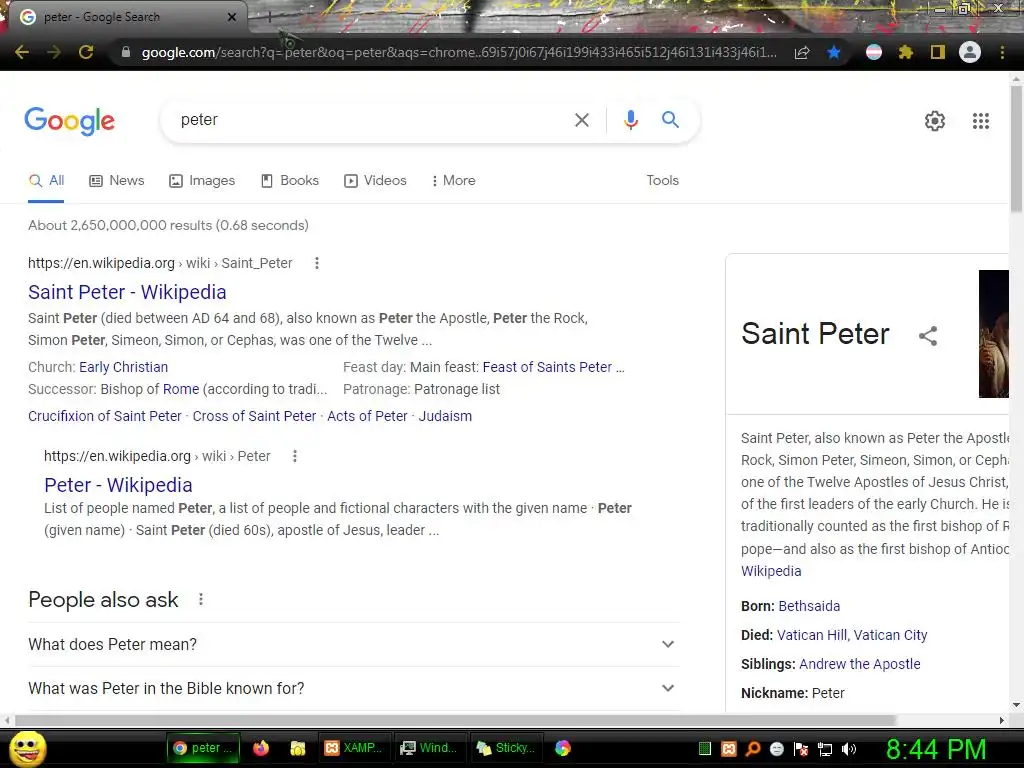View site info via the padlock icon

click(126, 52)
